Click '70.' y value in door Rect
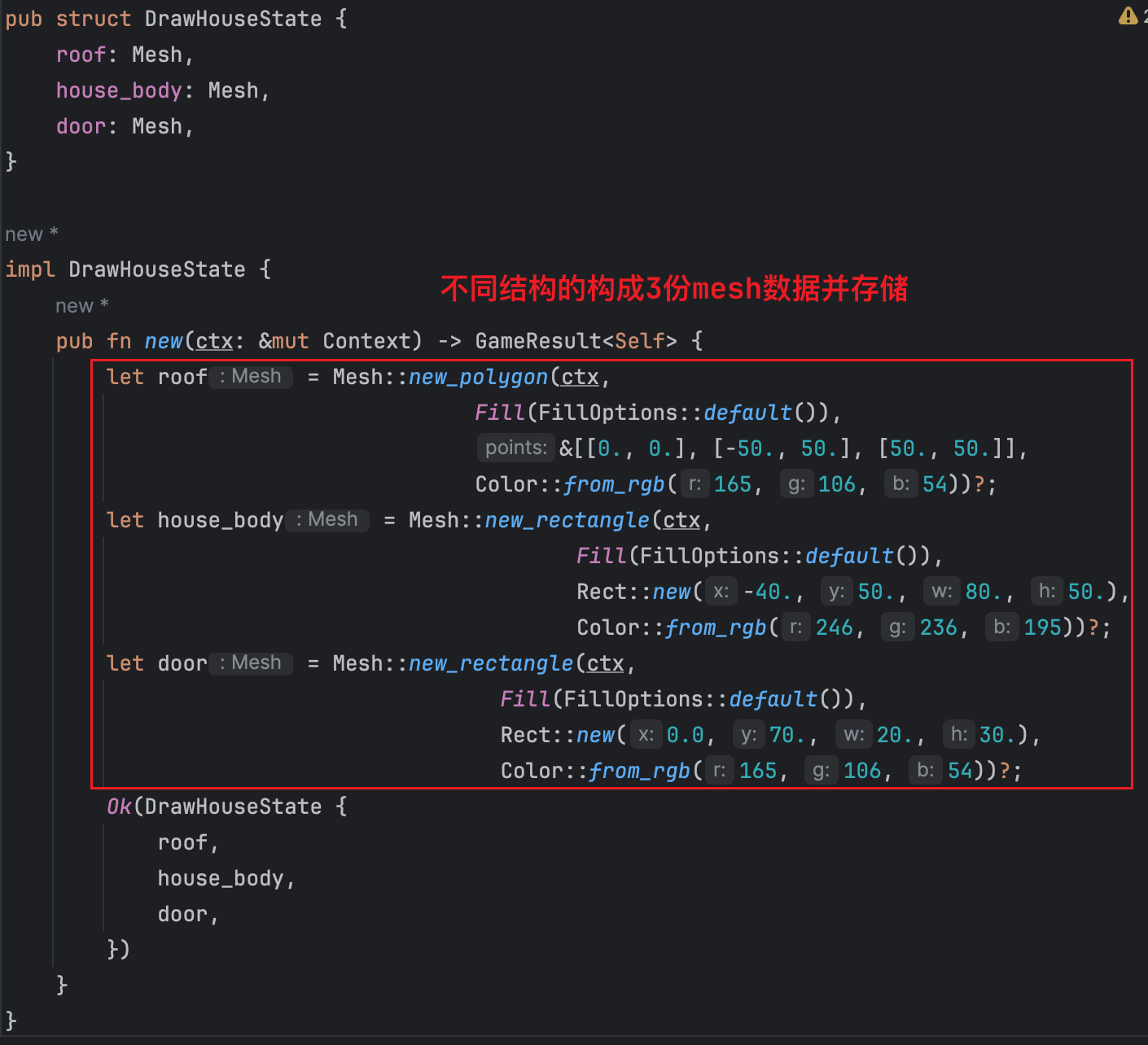Screen dimensions: 1148x1045 click(x=787, y=735)
